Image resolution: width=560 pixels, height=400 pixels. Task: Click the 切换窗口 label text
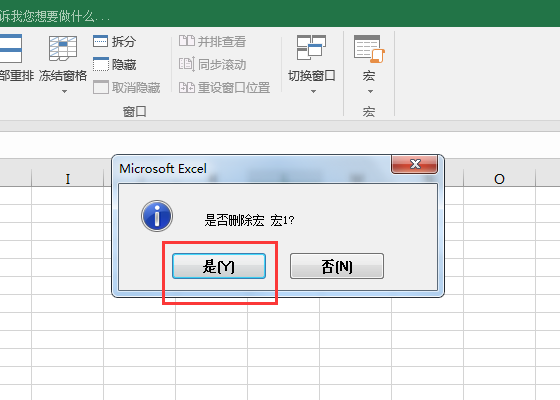[x=312, y=76]
